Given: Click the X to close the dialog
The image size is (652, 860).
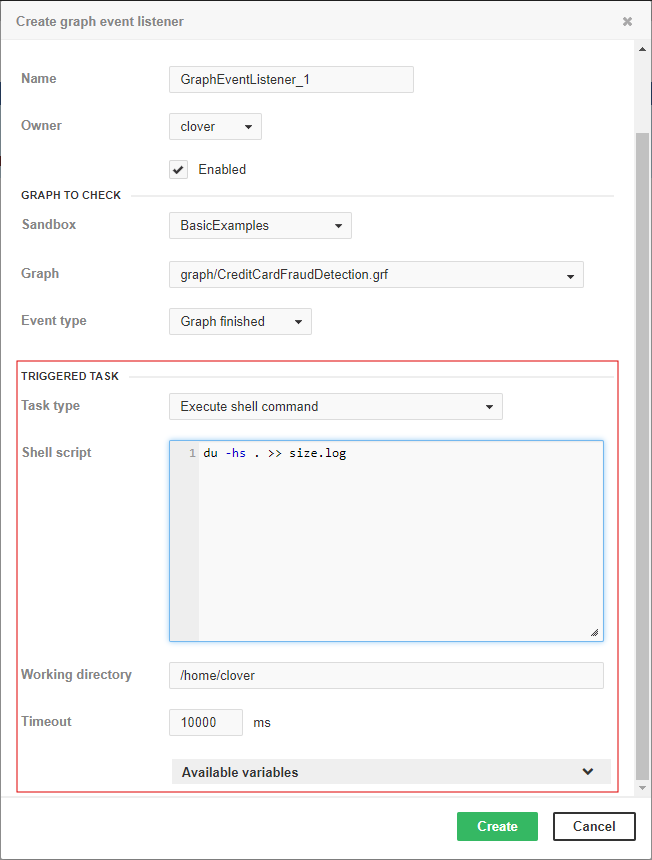Looking at the screenshot, I should click(627, 21).
